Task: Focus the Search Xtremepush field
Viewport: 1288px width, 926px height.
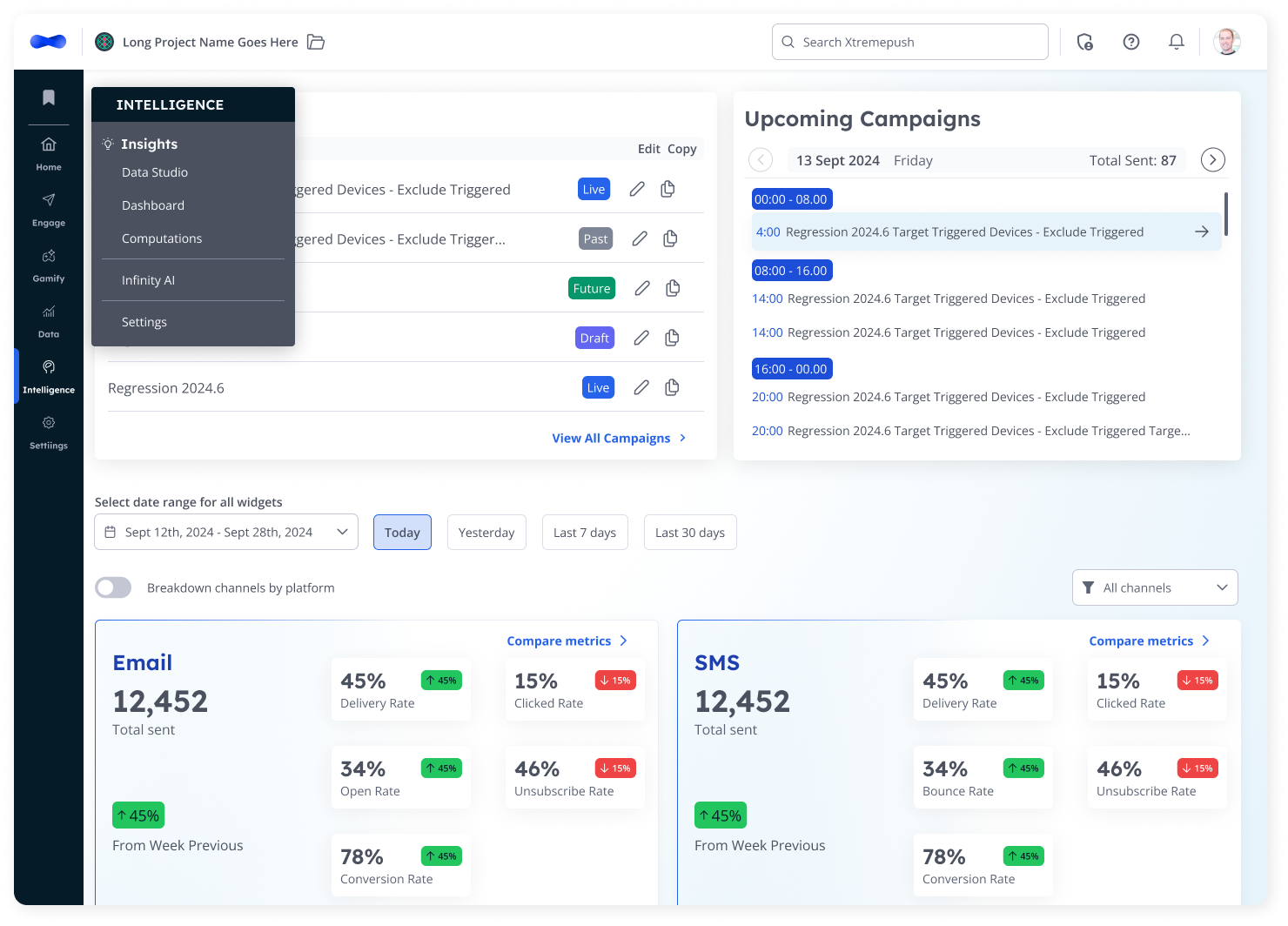Action: [909, 42]
